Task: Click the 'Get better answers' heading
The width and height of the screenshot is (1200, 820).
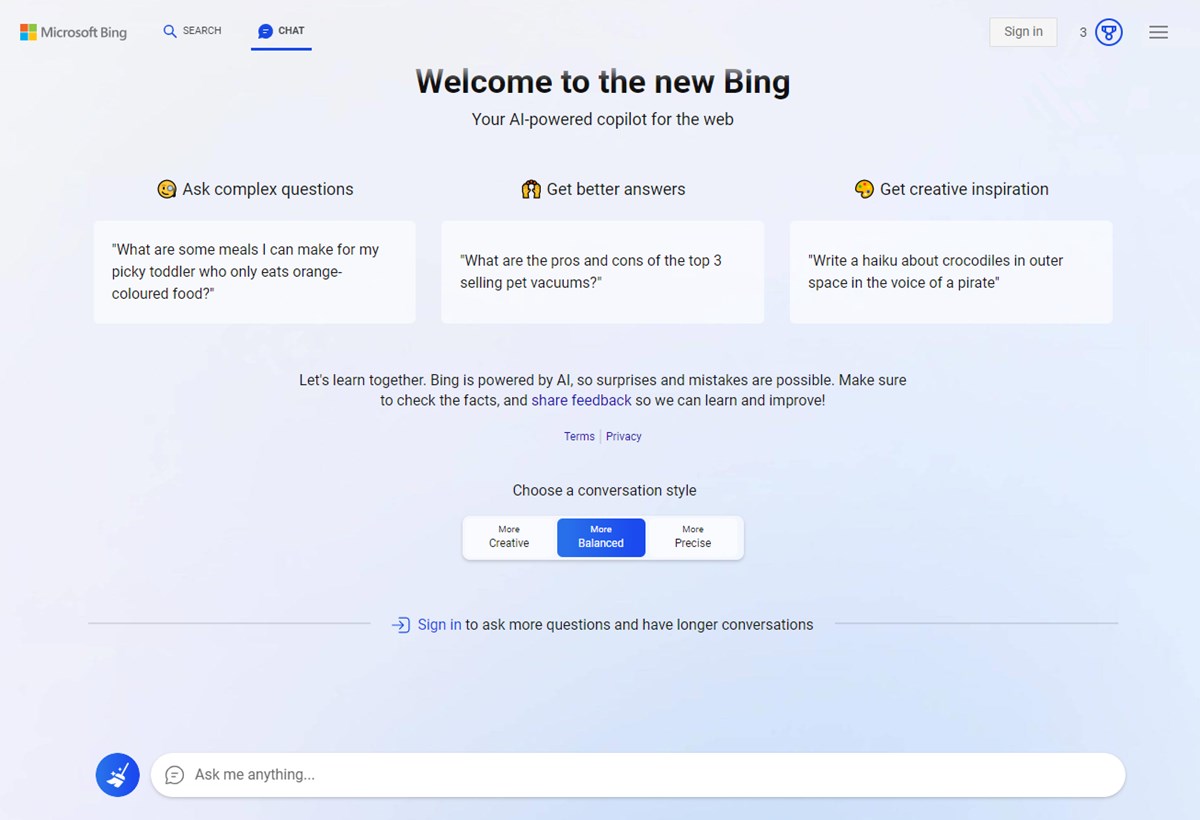Action: (604, 189)
